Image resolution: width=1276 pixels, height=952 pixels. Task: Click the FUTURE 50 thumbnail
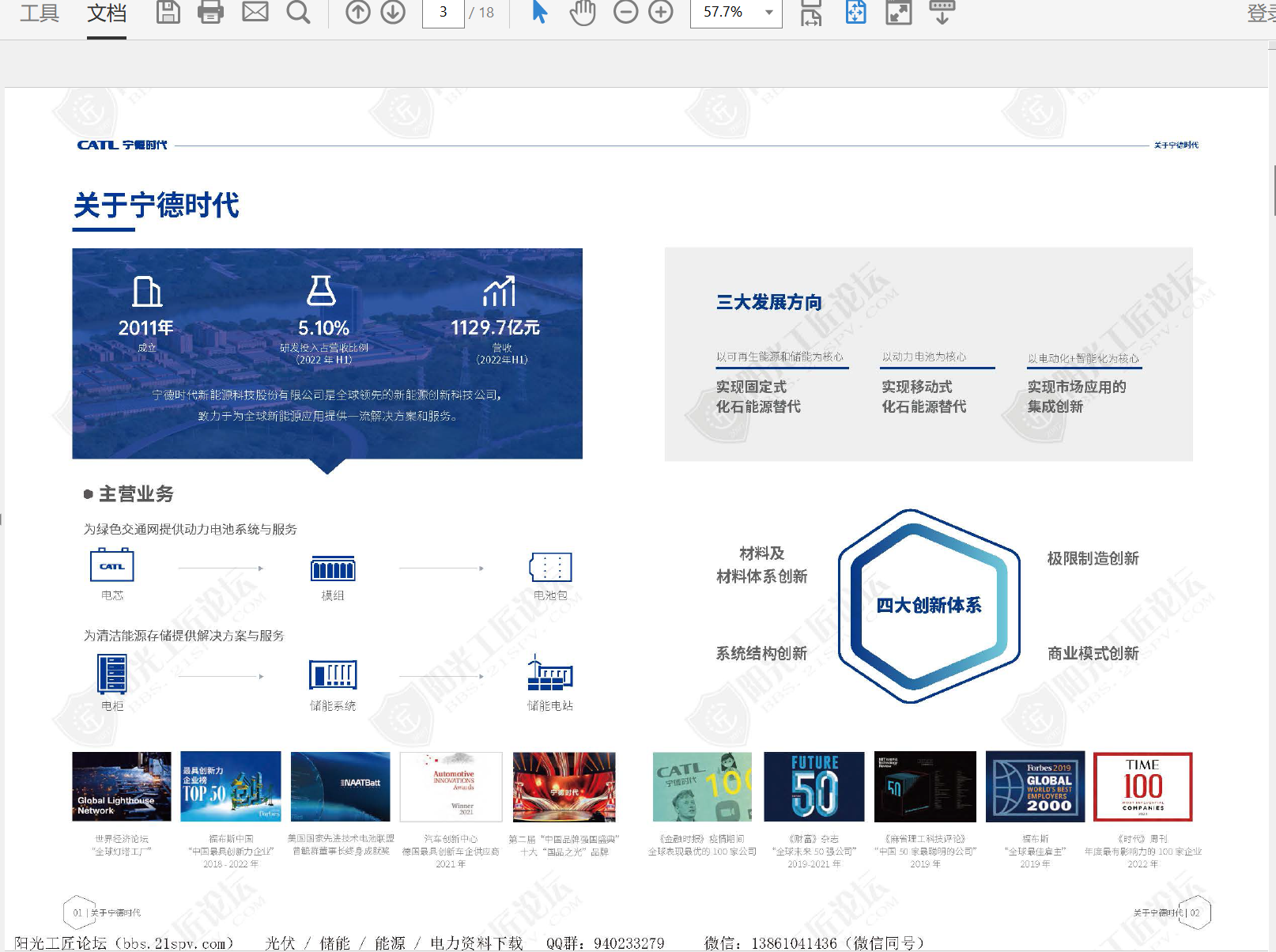coord(814,787)
